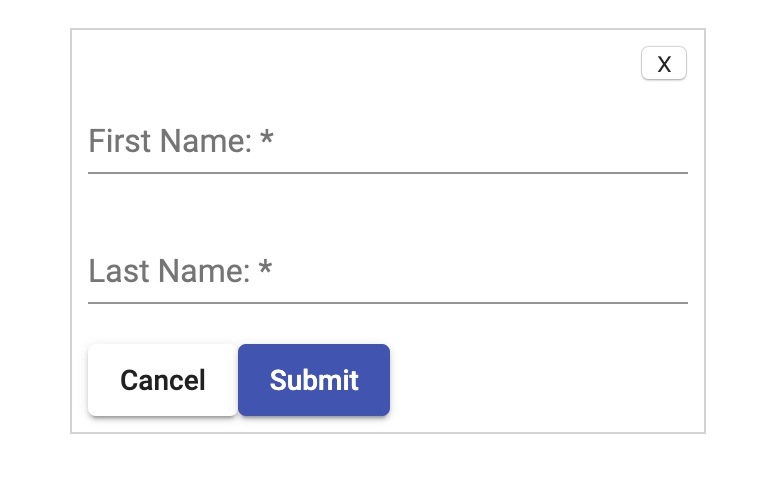Click the Last Name input field
Screen dimensions: 772x492
[x=388, y=271]
